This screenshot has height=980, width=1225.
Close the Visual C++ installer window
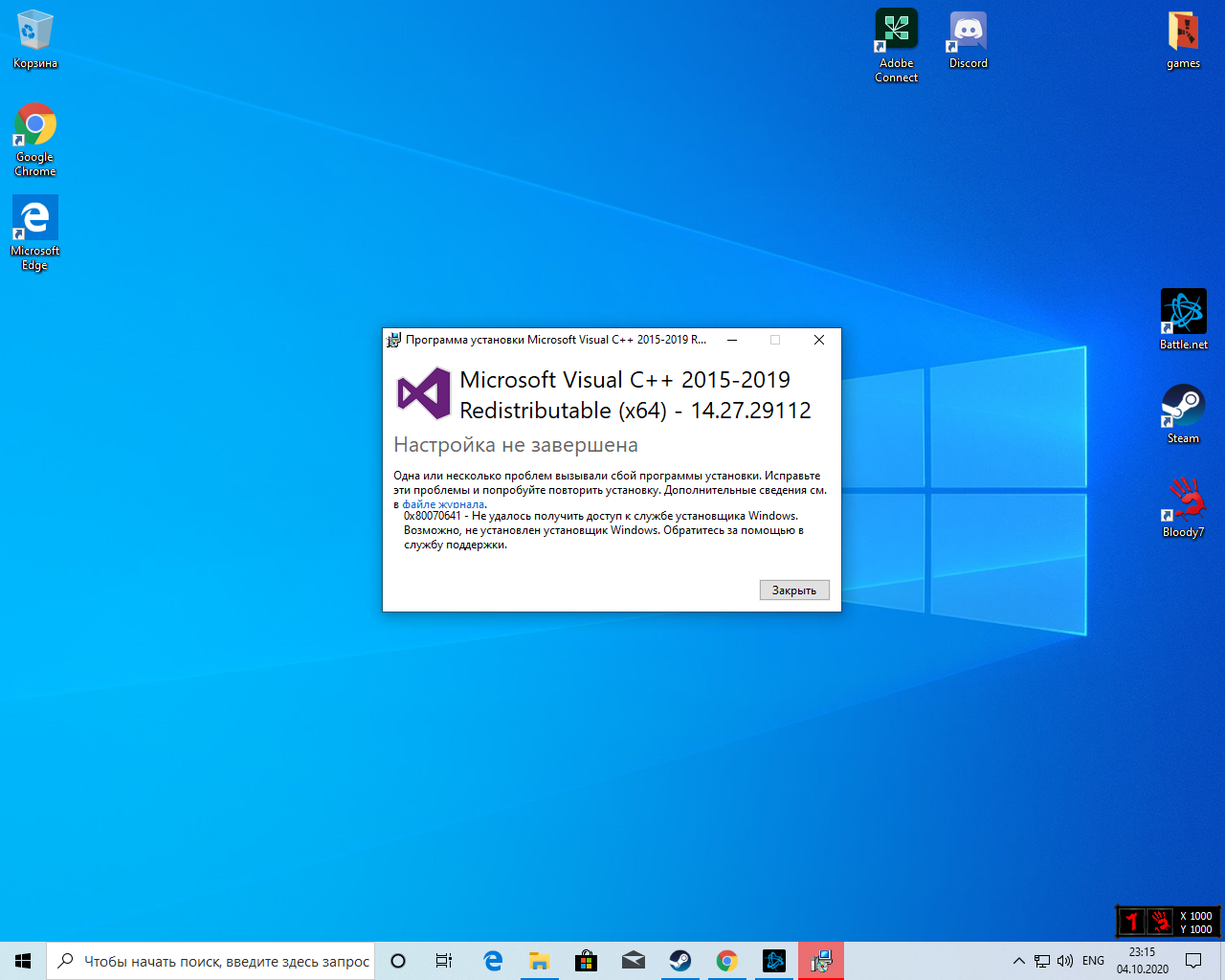point(819,340)
